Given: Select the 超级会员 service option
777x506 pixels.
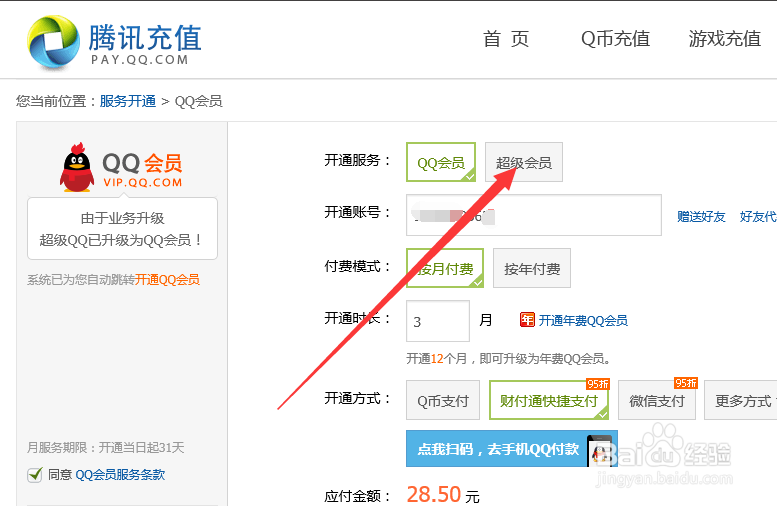Looking at the screenshot, I should (x=524, y=162).
